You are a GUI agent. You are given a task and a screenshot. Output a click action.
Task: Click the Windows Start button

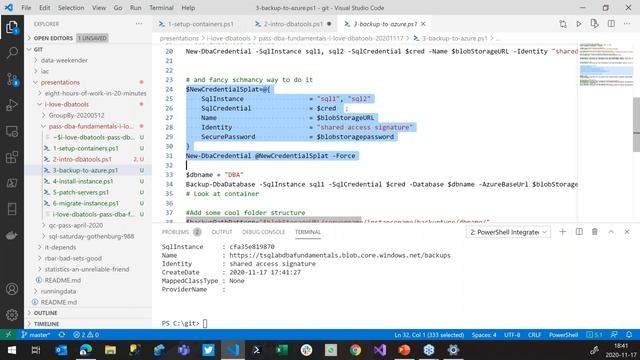tap(12, 350)
